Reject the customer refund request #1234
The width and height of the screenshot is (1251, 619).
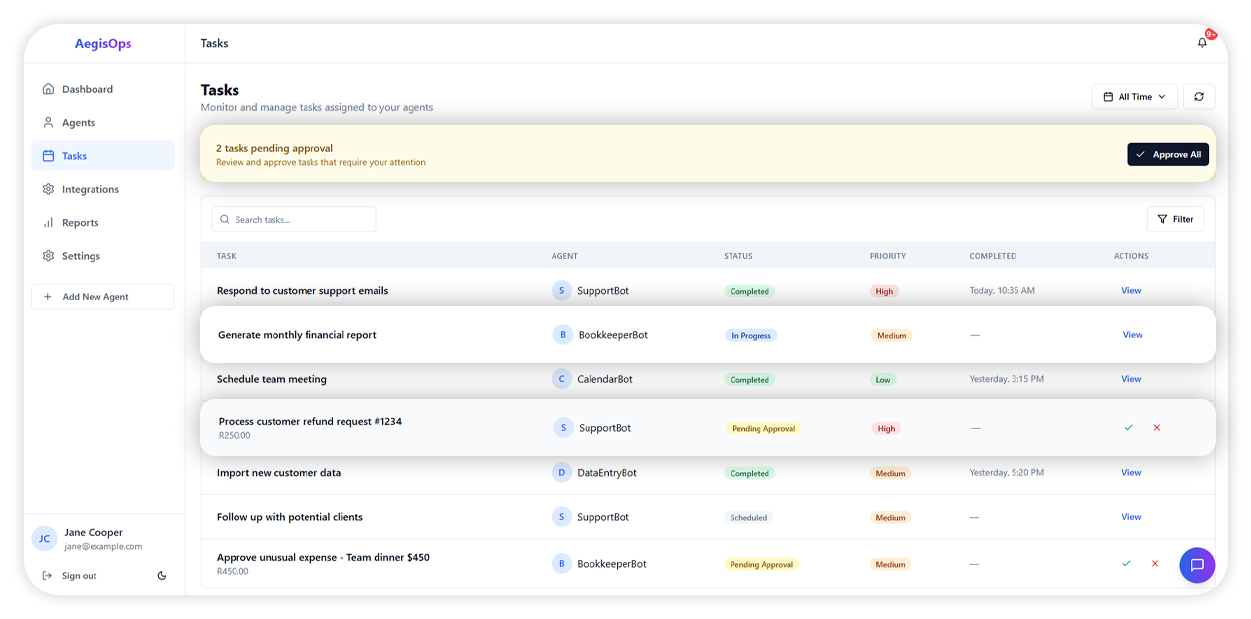click(1157, 428)
